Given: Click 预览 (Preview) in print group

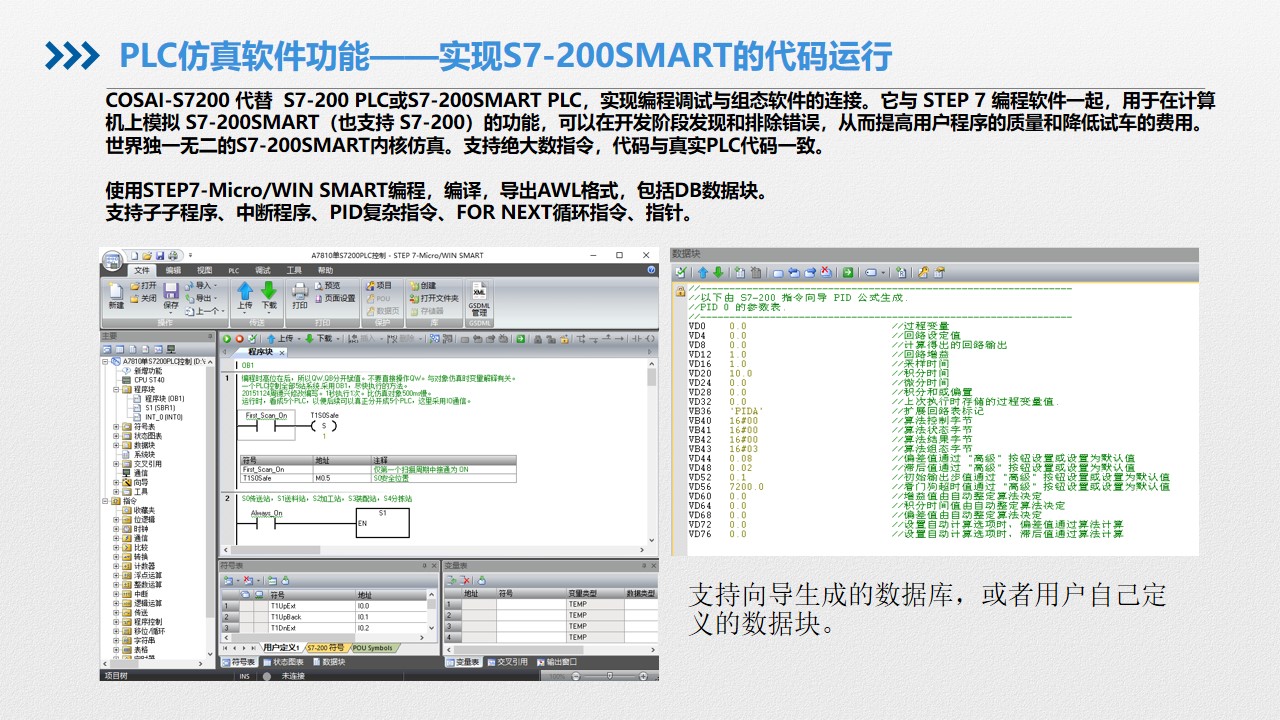Looking at the screenshot, I should pyautogui.click(x=327, y=286).
